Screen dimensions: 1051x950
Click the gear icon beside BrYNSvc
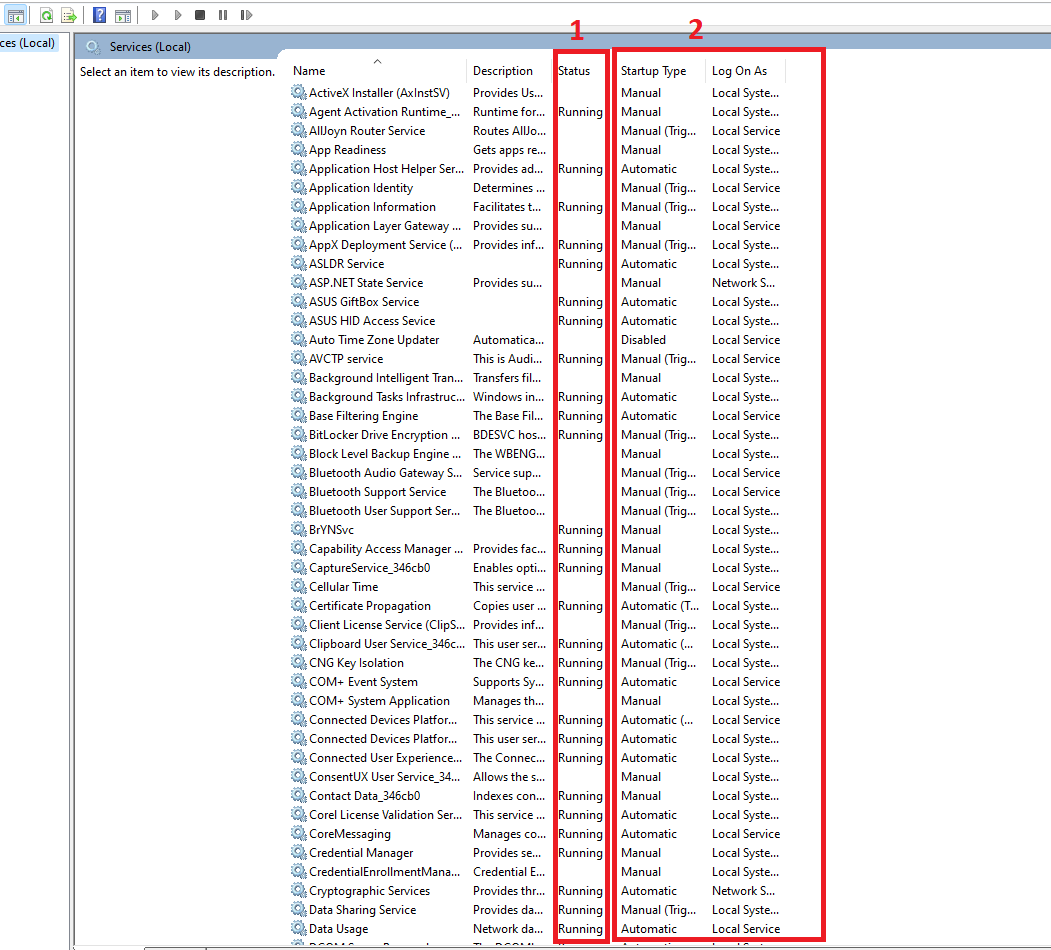tap(298, 529)
